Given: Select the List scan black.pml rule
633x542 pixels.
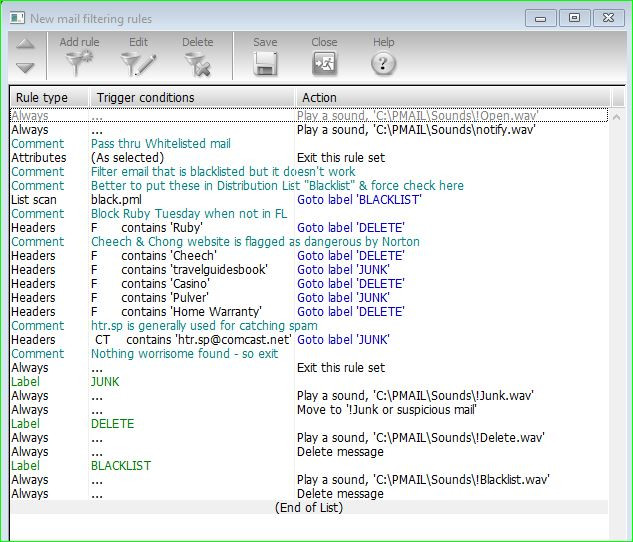Looking at the screenshot, I should point(200,200).
